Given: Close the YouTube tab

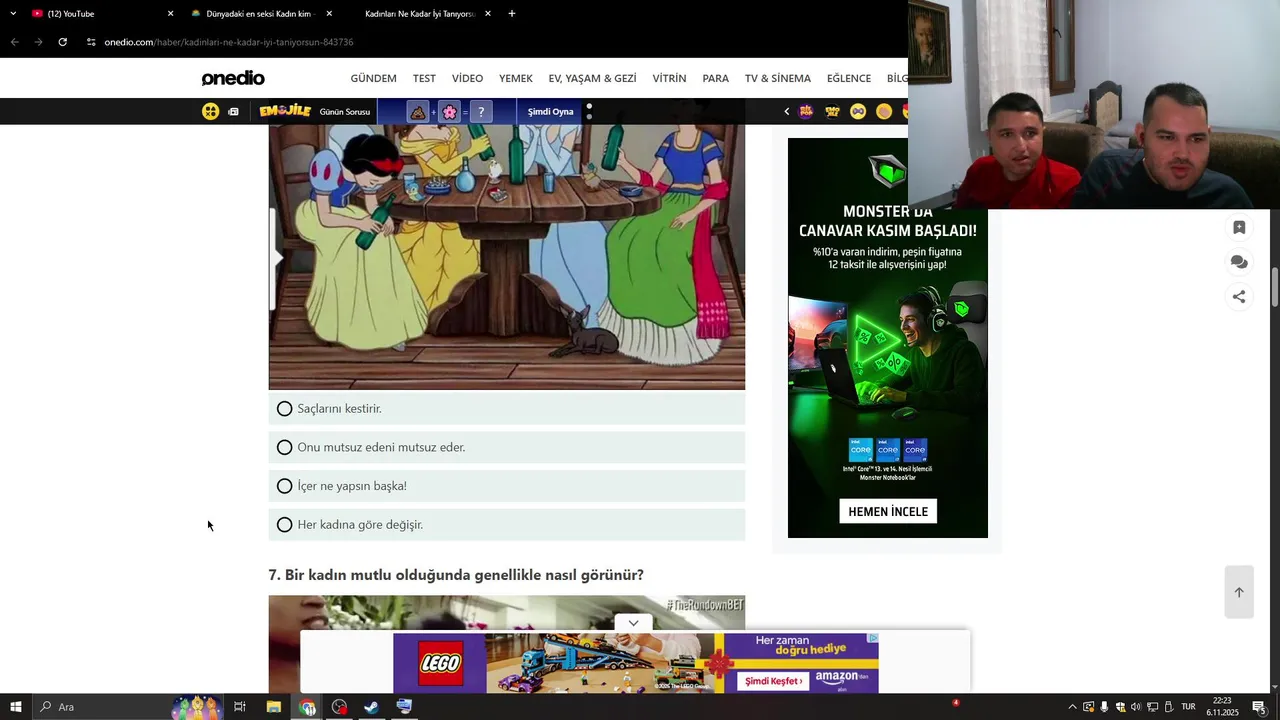Looking at the screenshot, I should coord(170,14).
